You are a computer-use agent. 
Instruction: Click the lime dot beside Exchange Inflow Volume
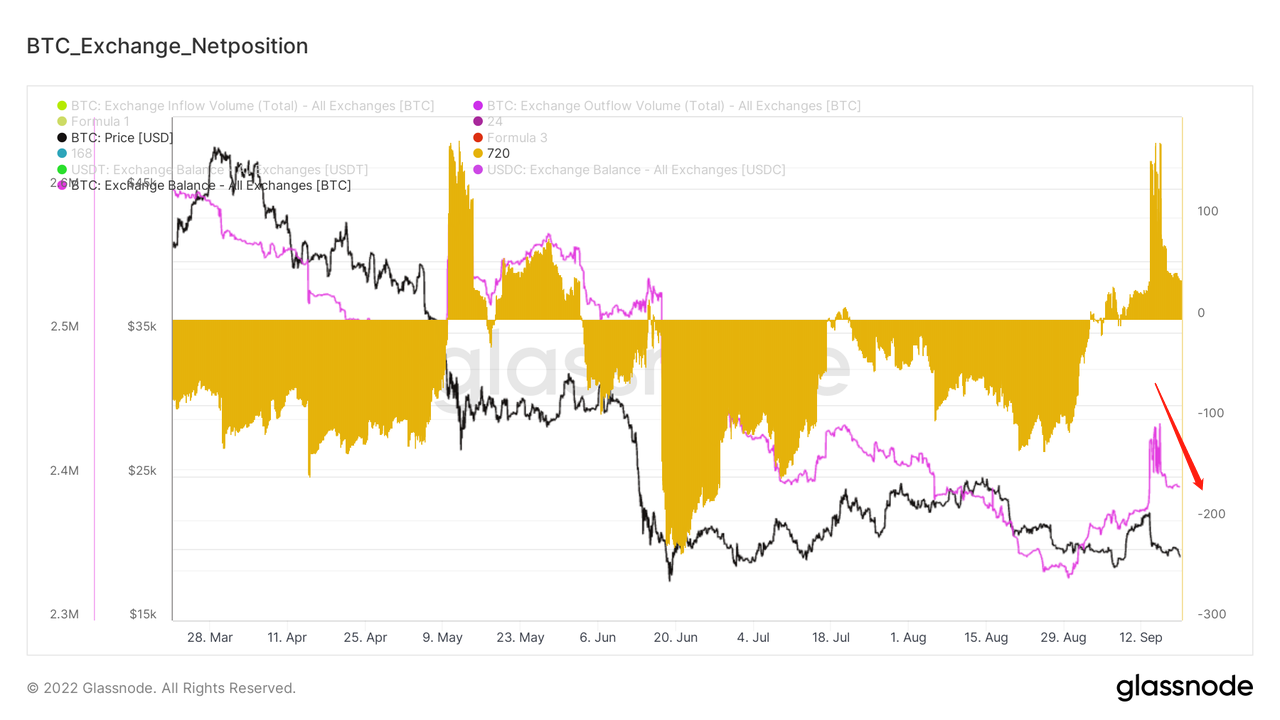(62, 106)
